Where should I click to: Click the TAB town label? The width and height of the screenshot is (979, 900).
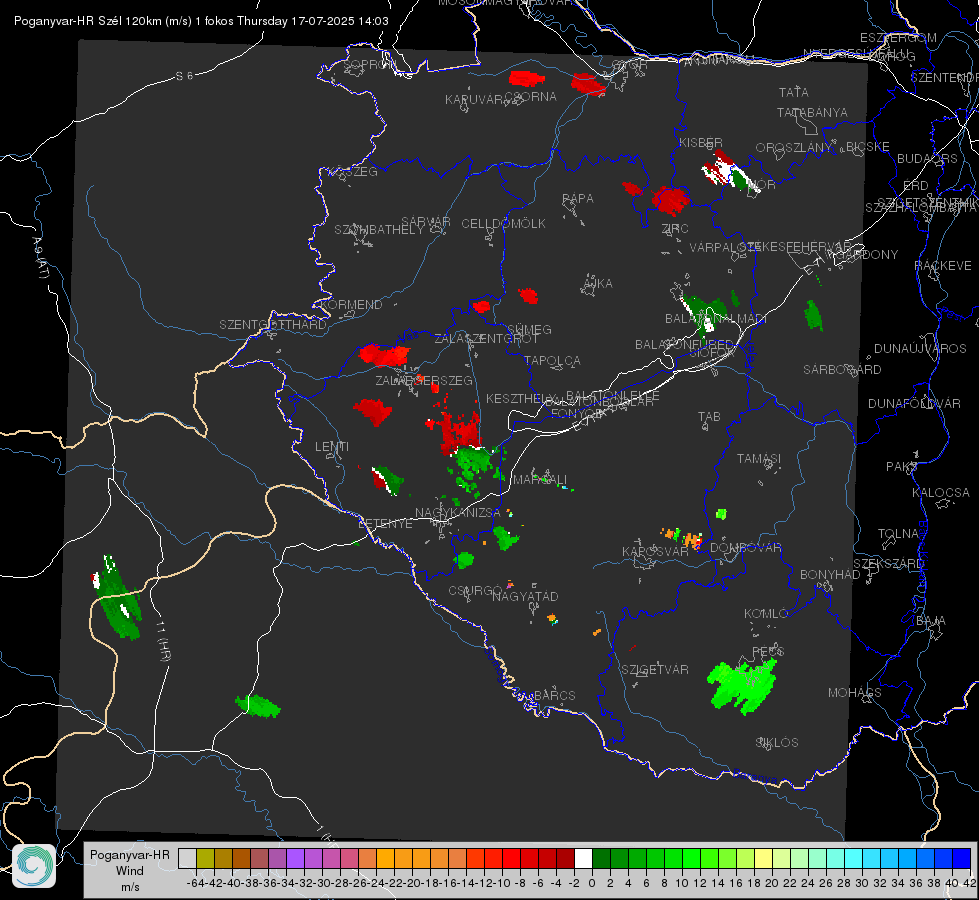709,417
